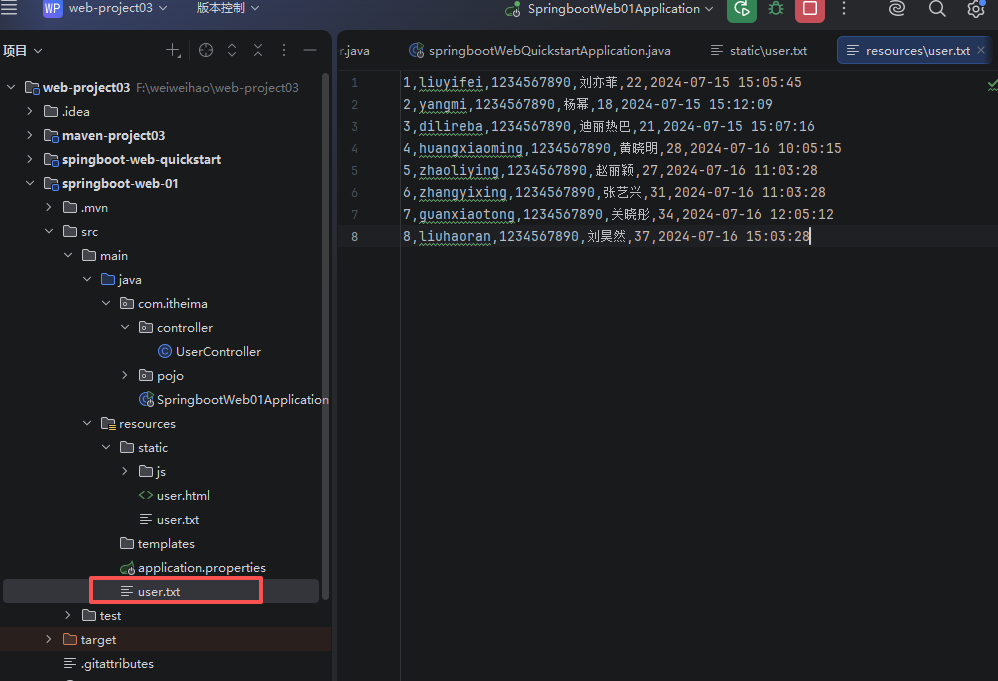This screenshot has height=681, width=998.
Task: Switch to springbootWebQuickstartApplication.java tab
Action: 540,51
